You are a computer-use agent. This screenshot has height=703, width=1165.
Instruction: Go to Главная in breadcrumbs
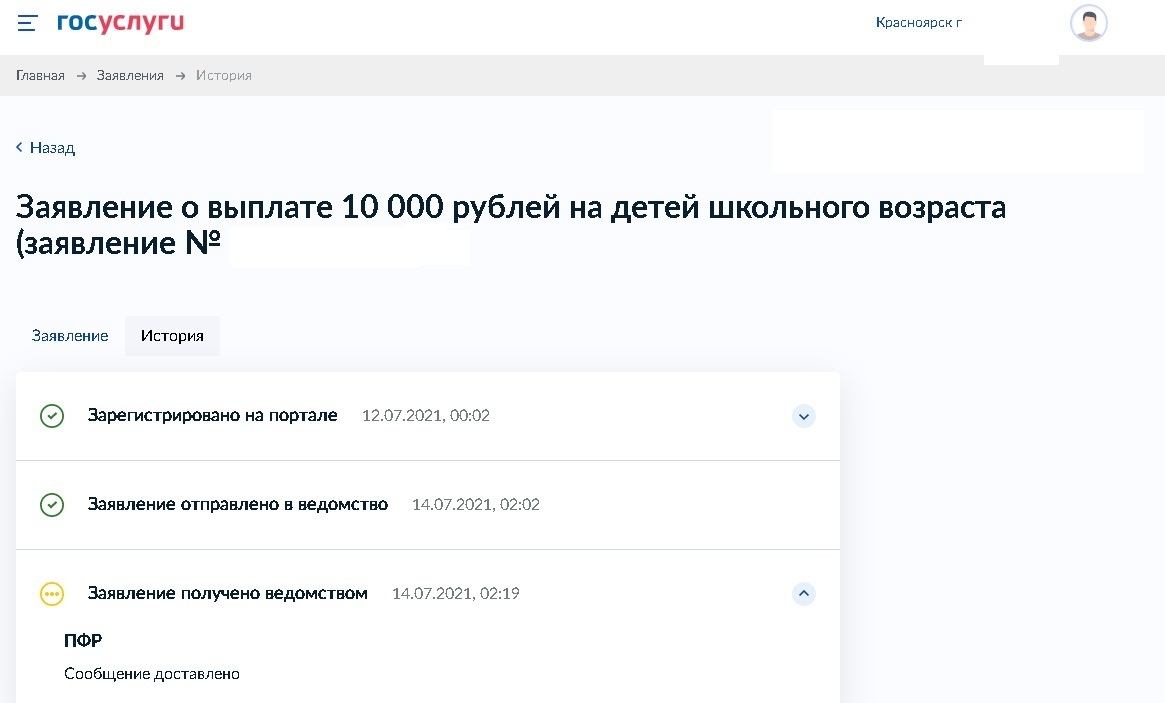coord(40,76)
